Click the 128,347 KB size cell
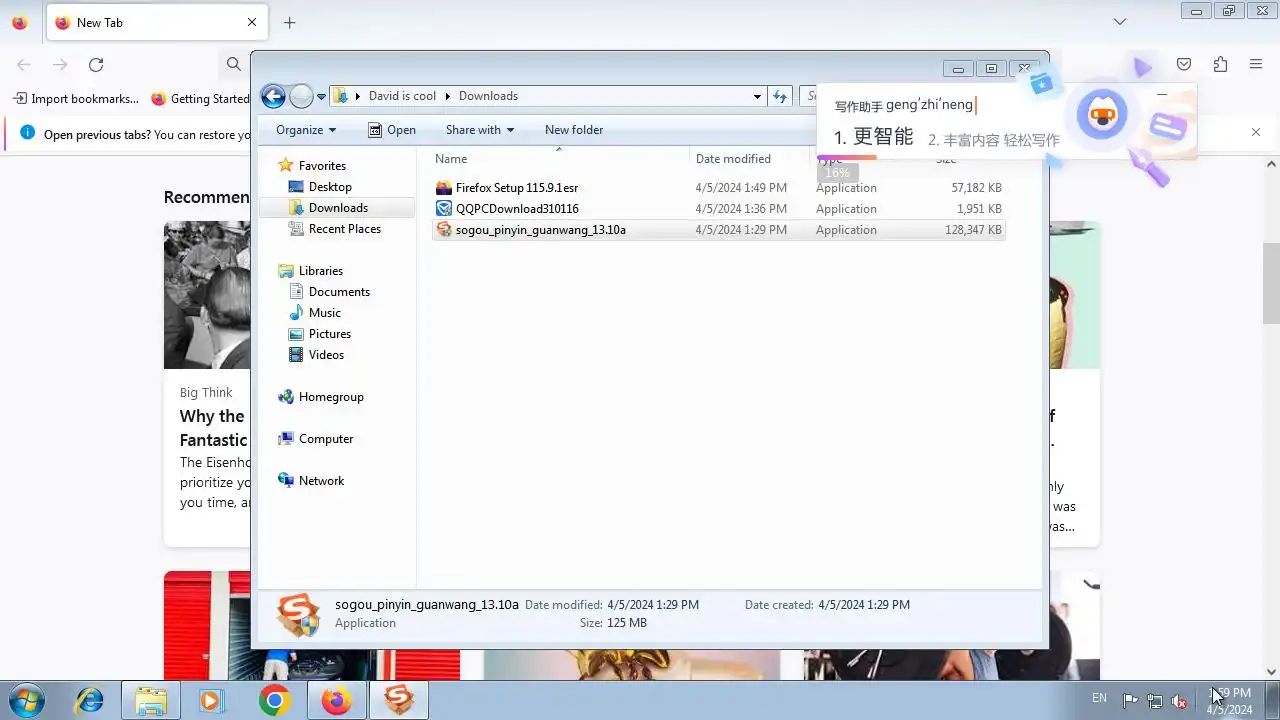This screenshot has height=720, width=1280. pyautogui.click(x=973, y=230)
